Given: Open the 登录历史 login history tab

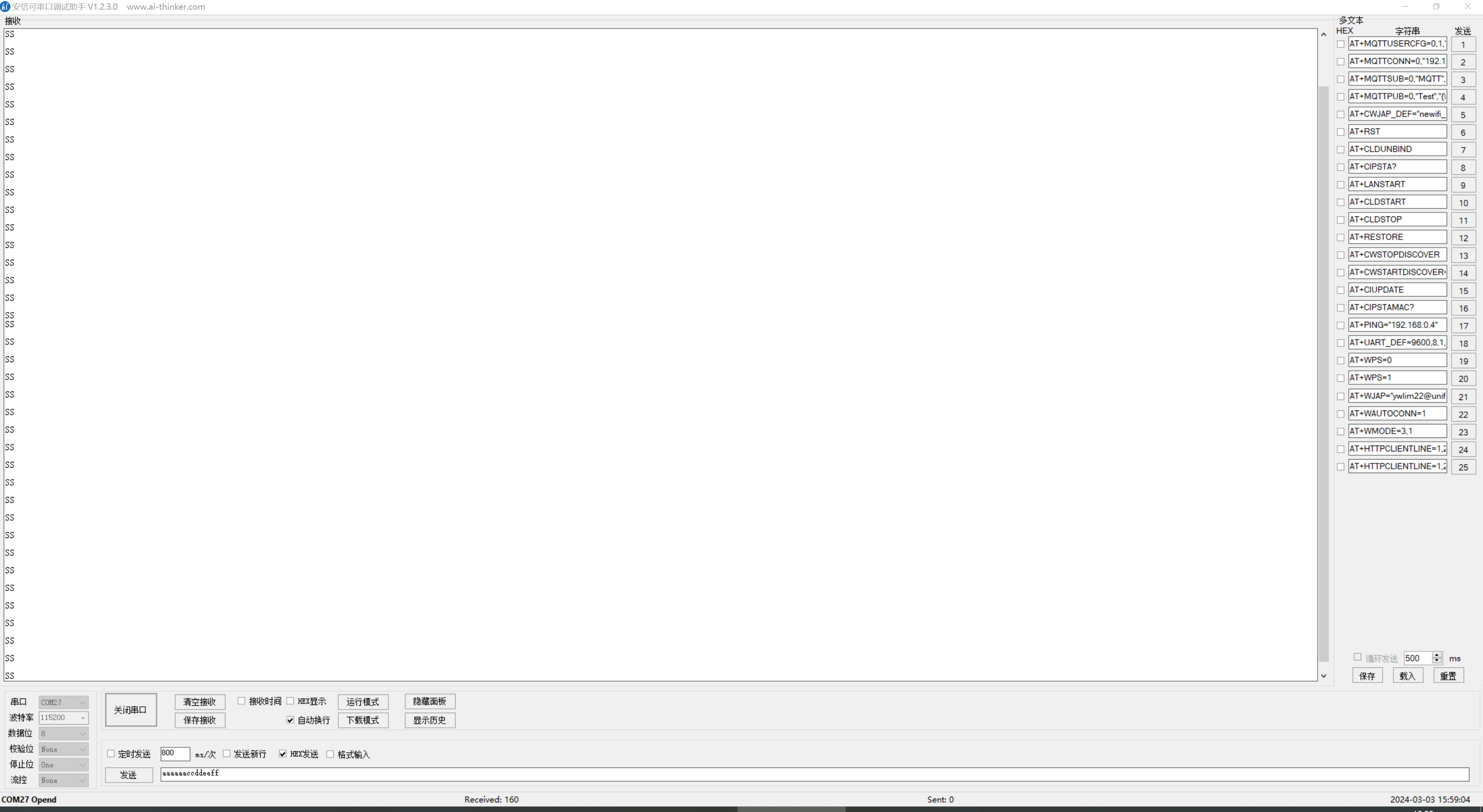Looking at the screenshot, I should click(429, 720).
